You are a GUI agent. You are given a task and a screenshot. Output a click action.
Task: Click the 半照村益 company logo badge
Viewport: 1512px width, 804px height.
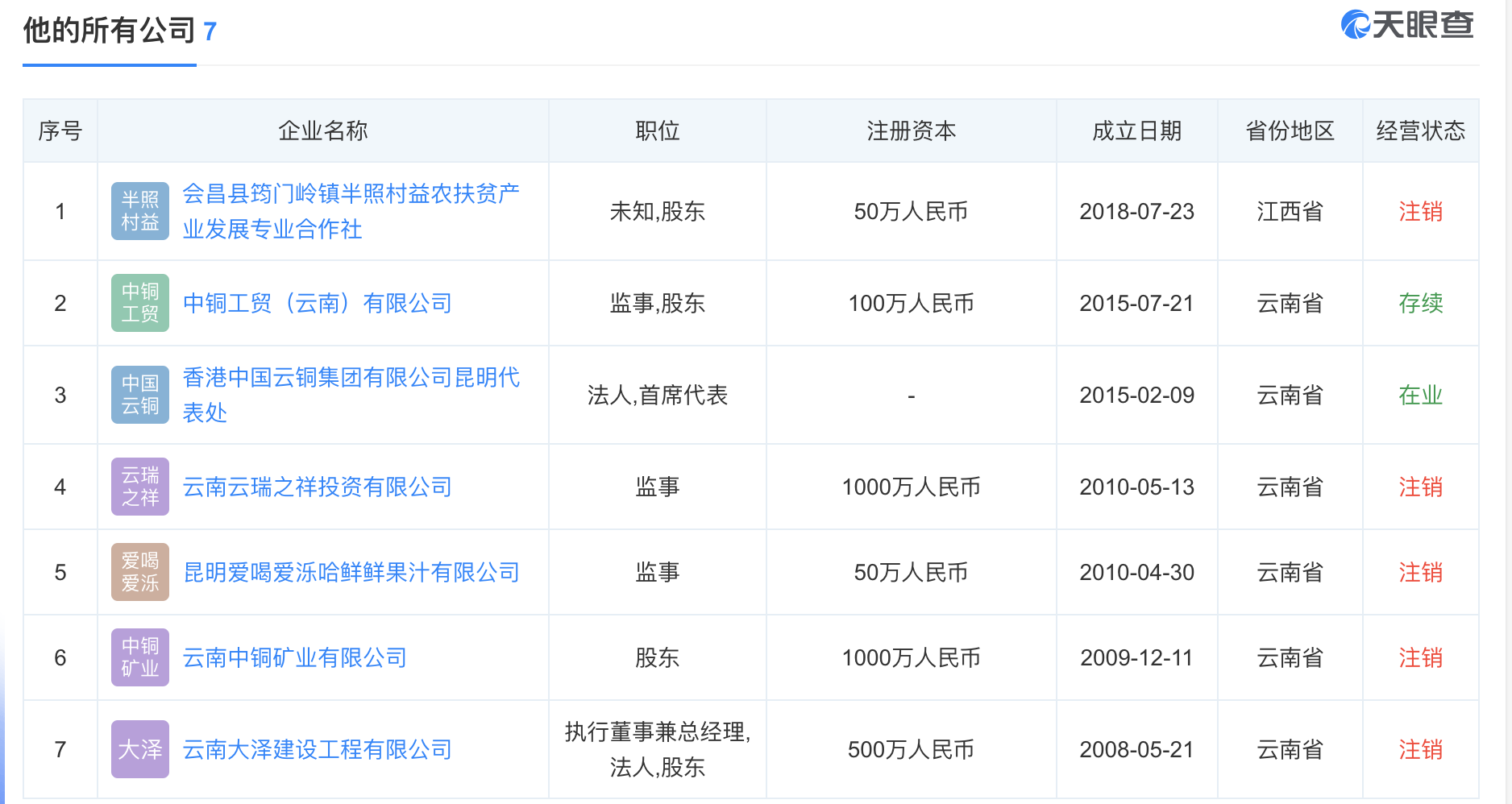click(140, 211)
